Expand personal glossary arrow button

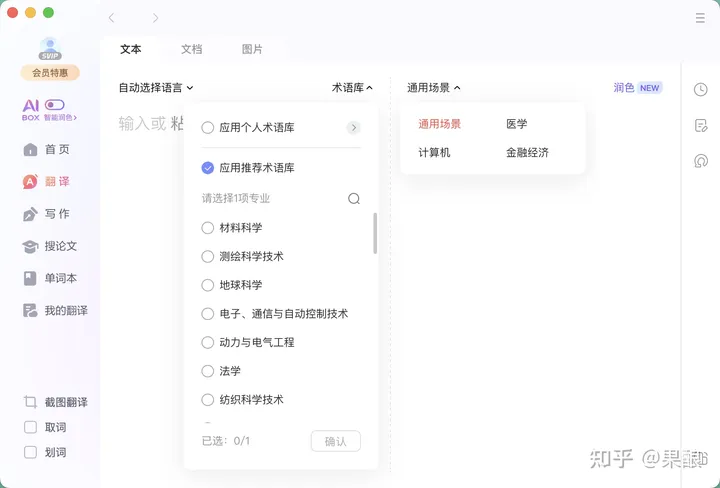354,128
